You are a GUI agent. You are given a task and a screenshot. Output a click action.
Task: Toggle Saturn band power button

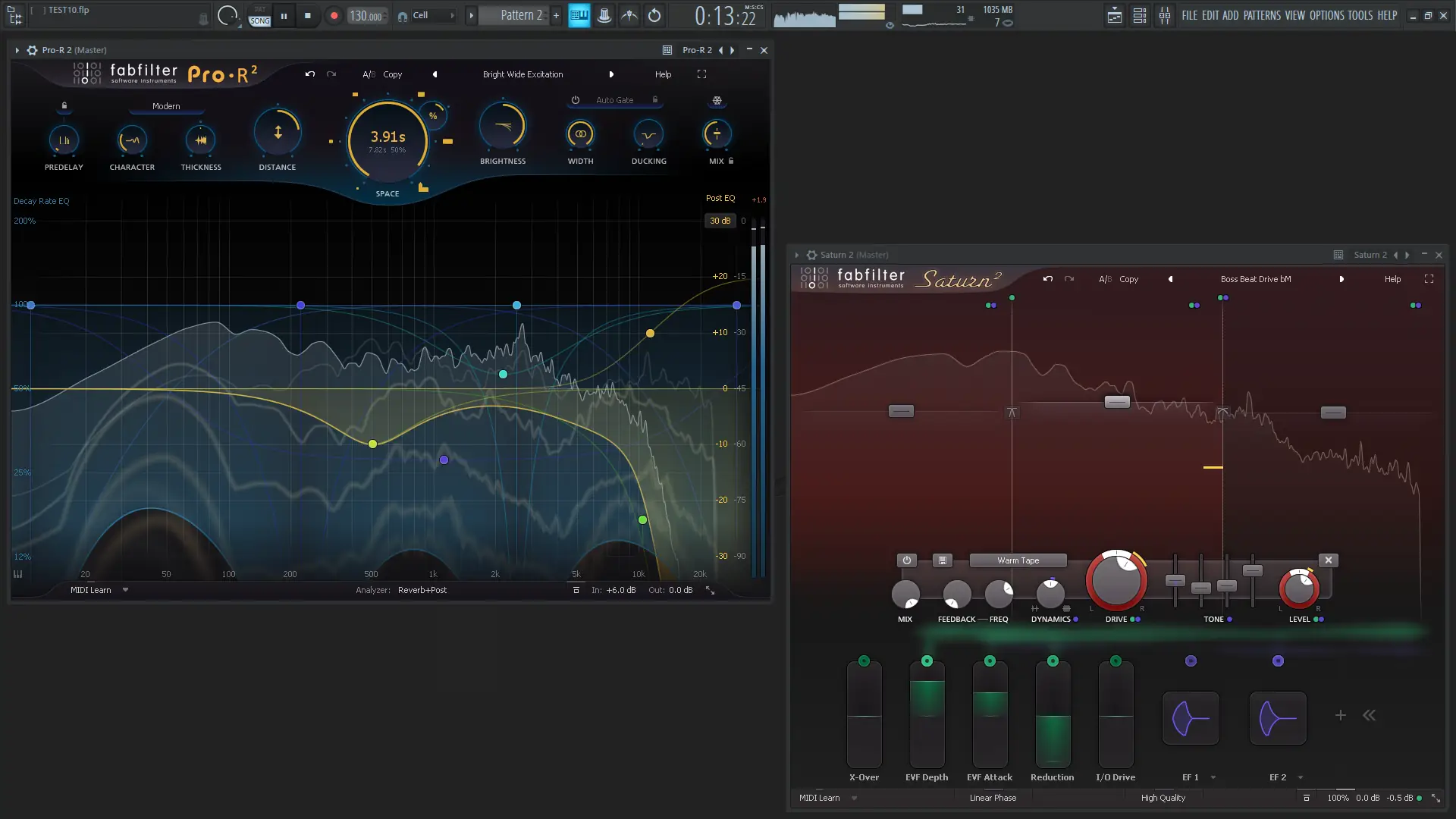[x=906, y=560]
